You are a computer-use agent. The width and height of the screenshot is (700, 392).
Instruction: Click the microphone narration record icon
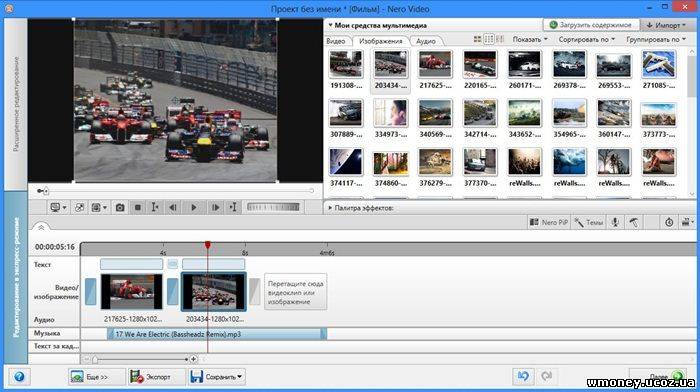[x=615, y=222]
